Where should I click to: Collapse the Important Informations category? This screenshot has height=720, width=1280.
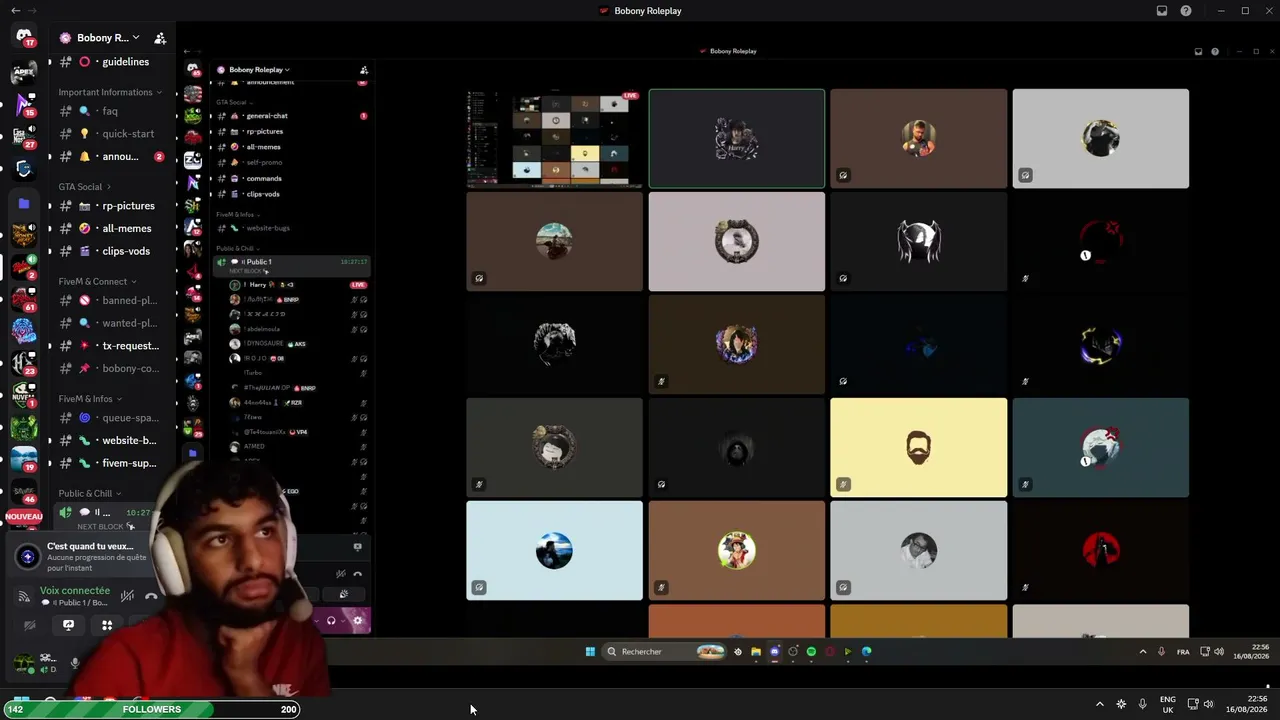[x=110, y=92]
